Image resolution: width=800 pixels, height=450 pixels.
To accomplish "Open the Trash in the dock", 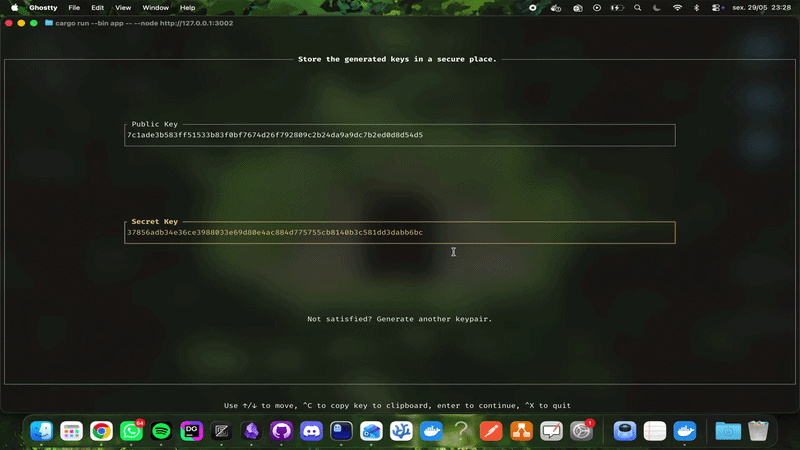I will 758,431.
